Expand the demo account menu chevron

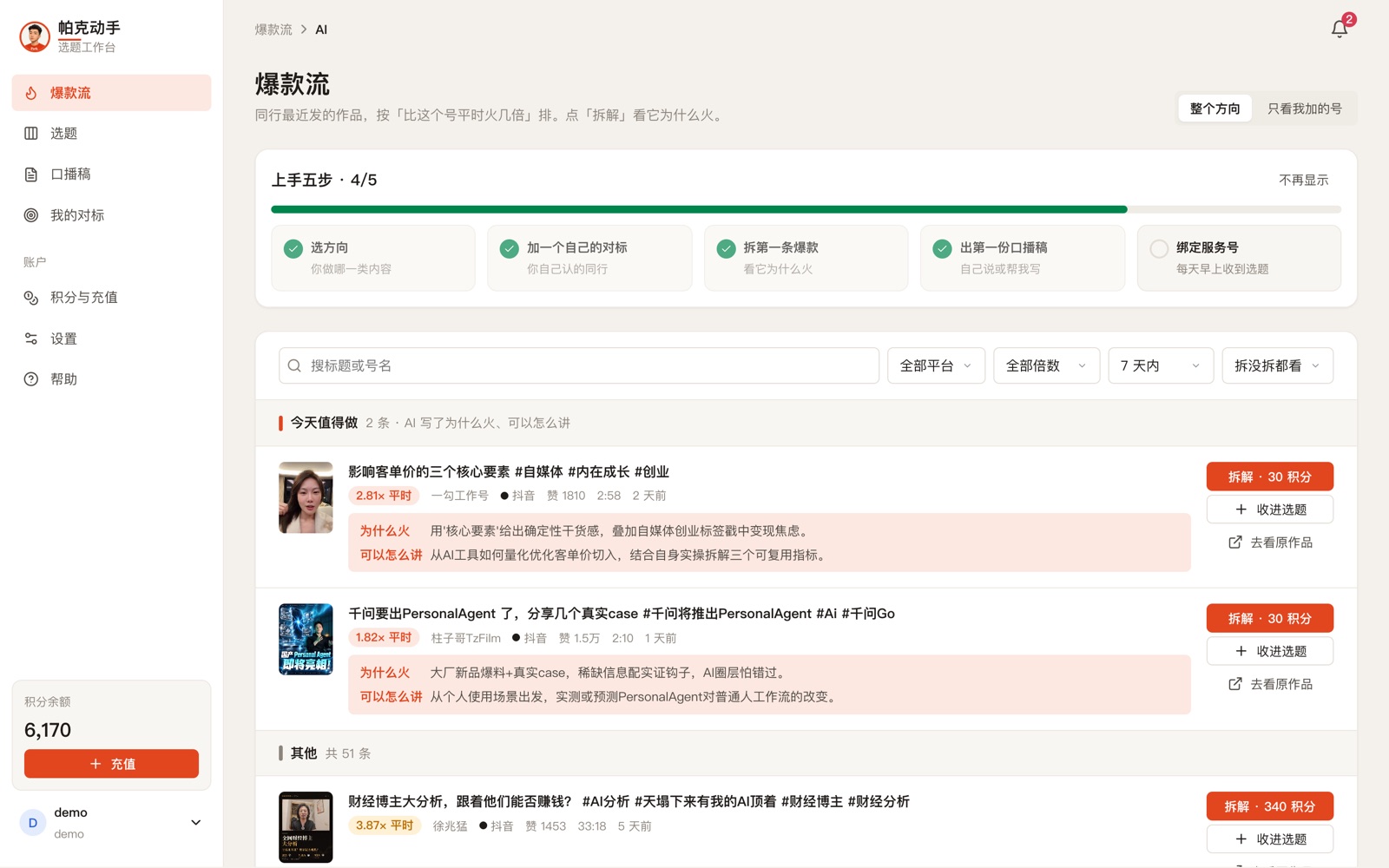196,823
